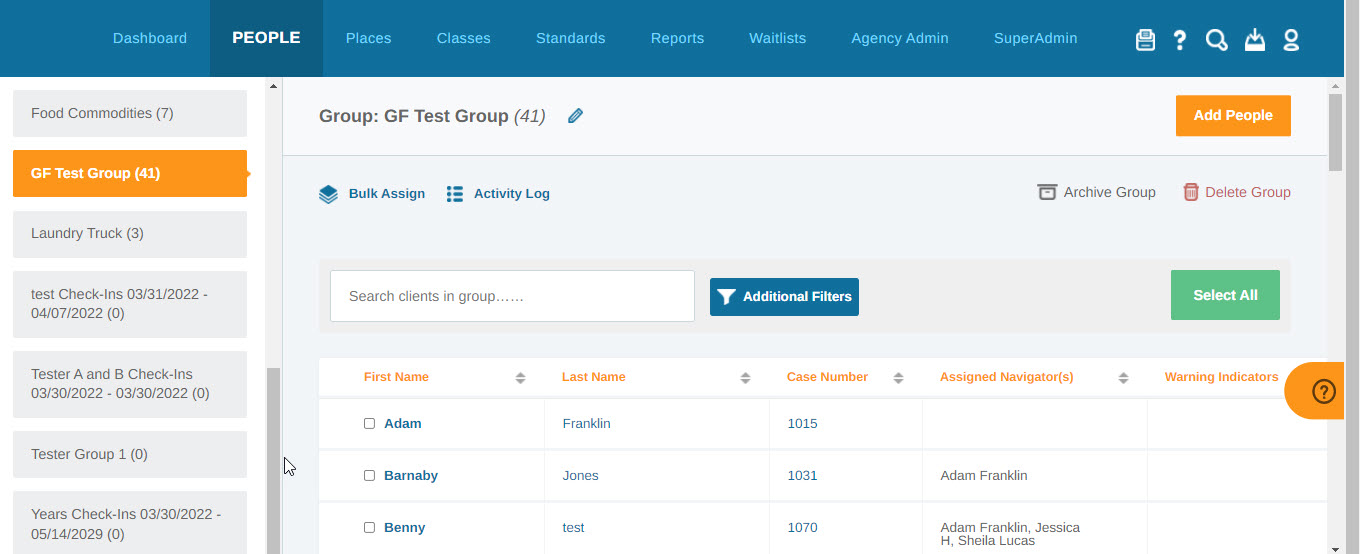Open client Barnaby's profile link
Image resolution: width=1360 pixels, height=554 pixels.
pos(411,476)
